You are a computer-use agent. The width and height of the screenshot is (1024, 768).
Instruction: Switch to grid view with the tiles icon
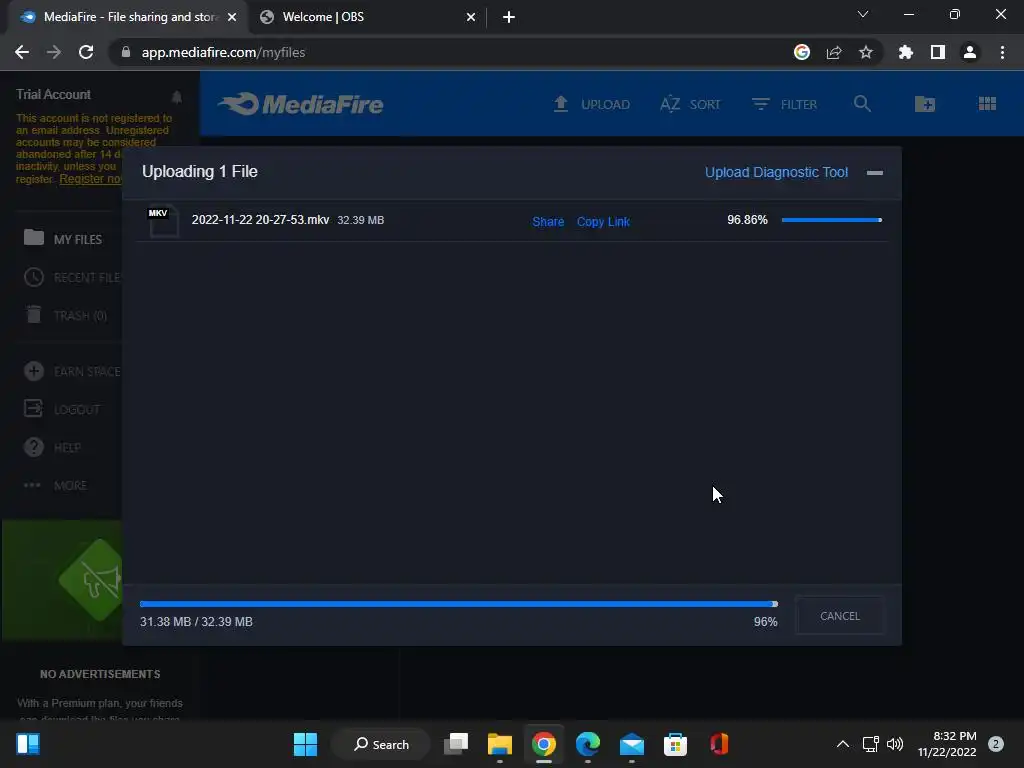[987, 103]
